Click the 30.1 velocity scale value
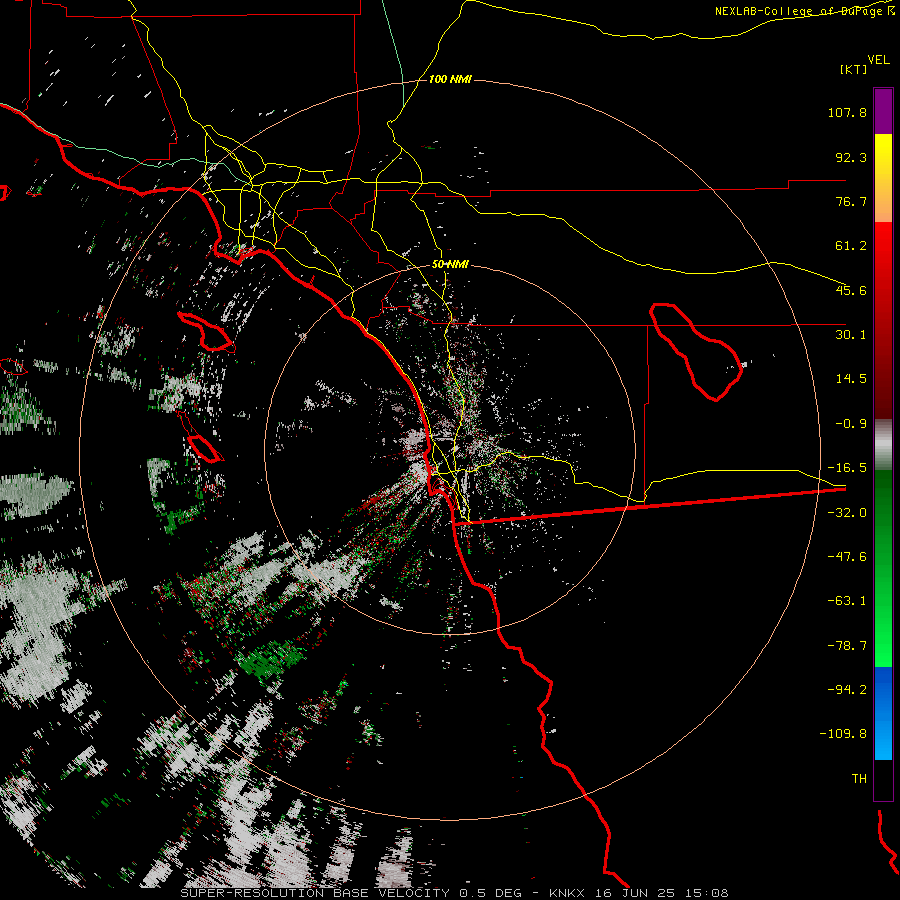 851,335
